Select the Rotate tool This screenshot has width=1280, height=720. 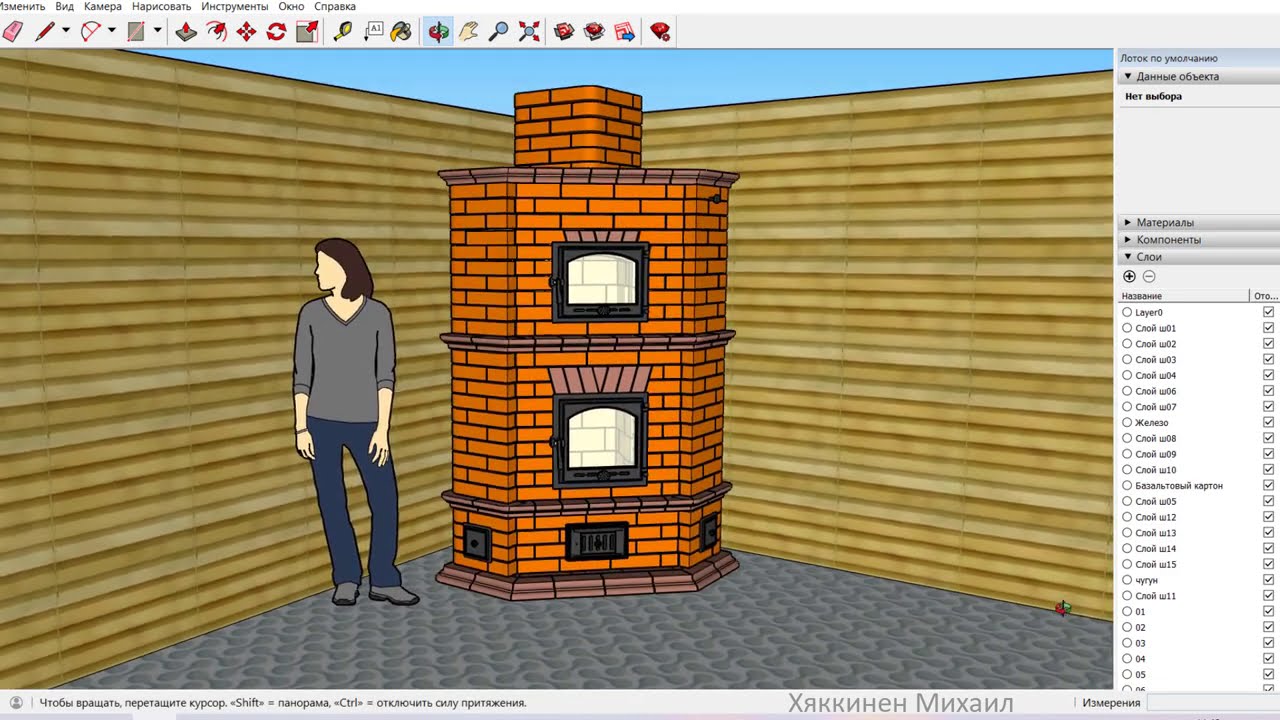(x=276, y=32)
